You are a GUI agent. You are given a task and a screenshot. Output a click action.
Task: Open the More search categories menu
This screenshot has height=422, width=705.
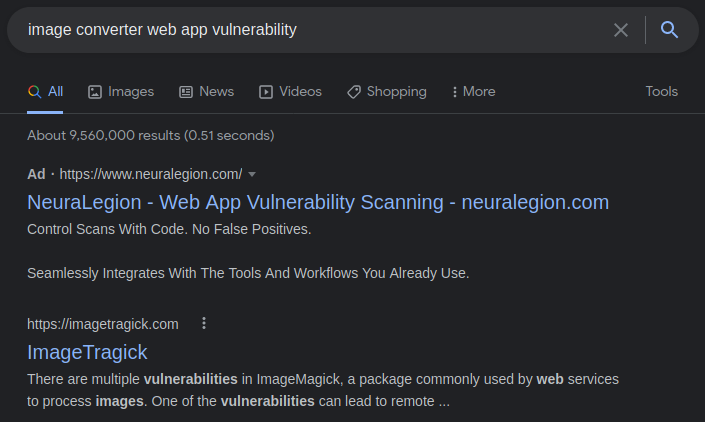click(473, 92)
